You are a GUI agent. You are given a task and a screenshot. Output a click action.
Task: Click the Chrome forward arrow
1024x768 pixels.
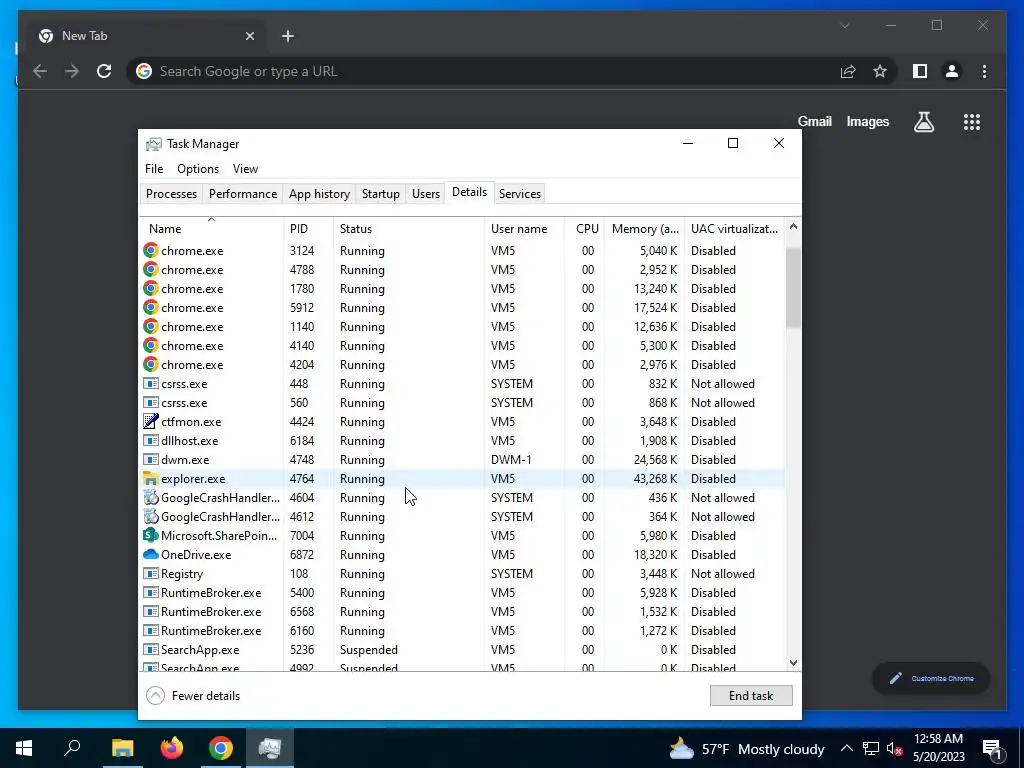[72, 71]
